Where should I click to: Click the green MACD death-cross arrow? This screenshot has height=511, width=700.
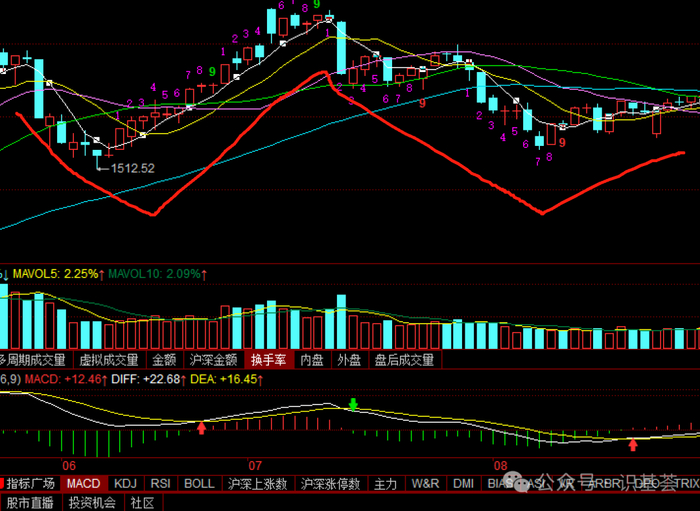(x=353, y=404)
